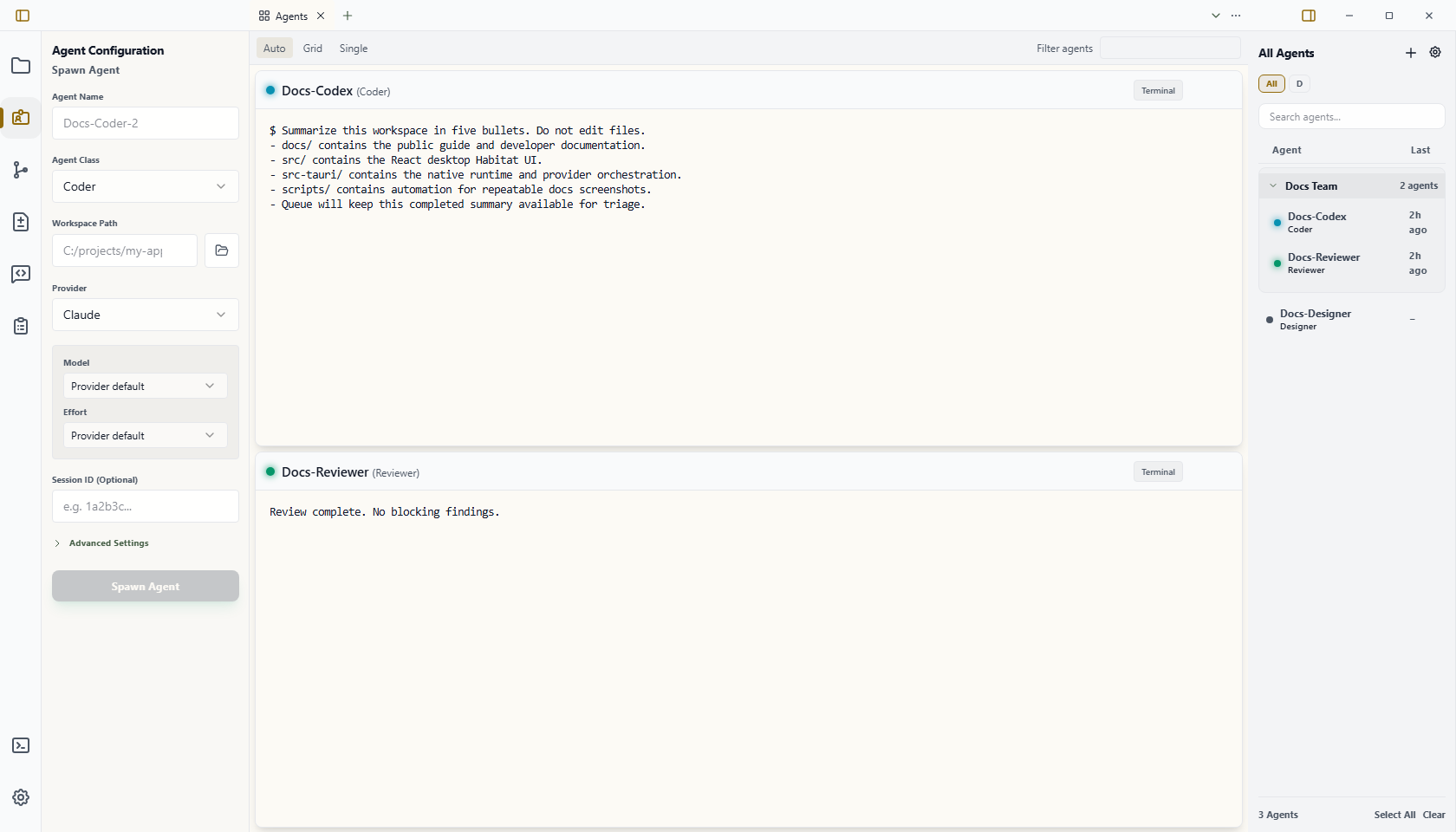Viewport: 1456px width, 832px height.
Task: Open the code chat sidebar icon
Action: 21,274
